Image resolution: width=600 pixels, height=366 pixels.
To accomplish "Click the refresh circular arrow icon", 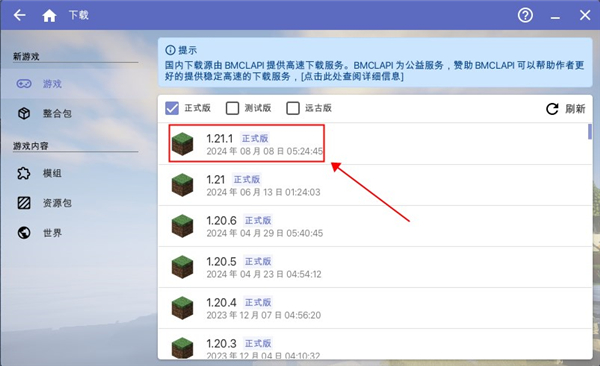I will coord(552,109).
